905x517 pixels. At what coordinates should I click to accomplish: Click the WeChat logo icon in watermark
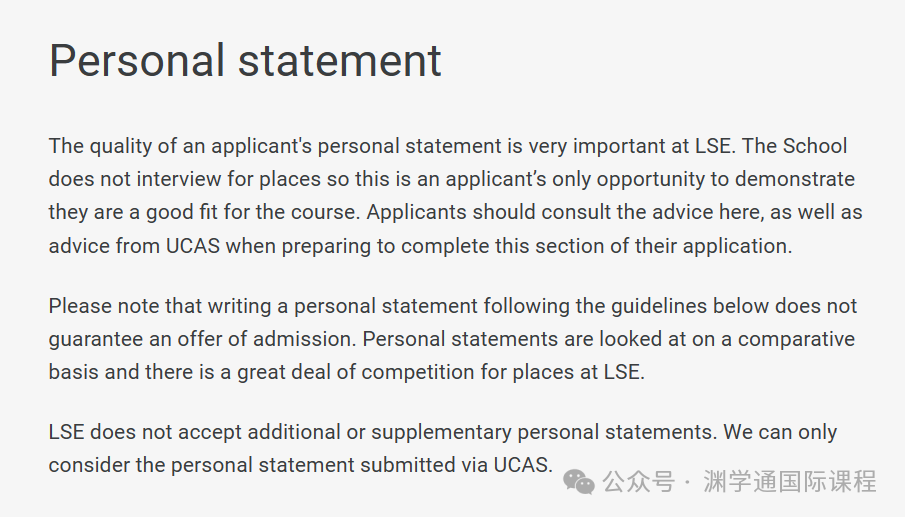(x=579, y=481)
